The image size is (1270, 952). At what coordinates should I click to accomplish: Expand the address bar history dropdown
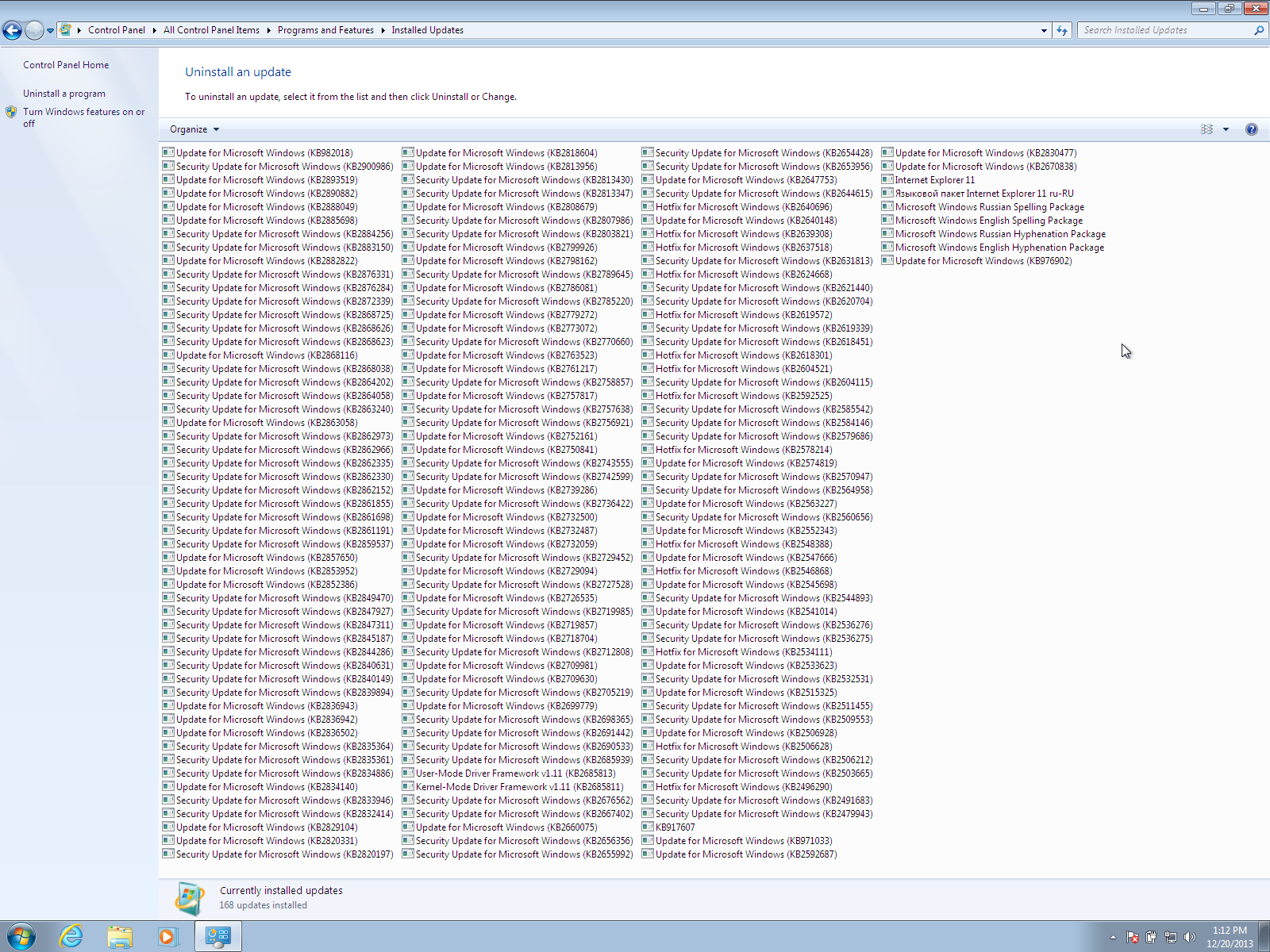click(1044, 30)
